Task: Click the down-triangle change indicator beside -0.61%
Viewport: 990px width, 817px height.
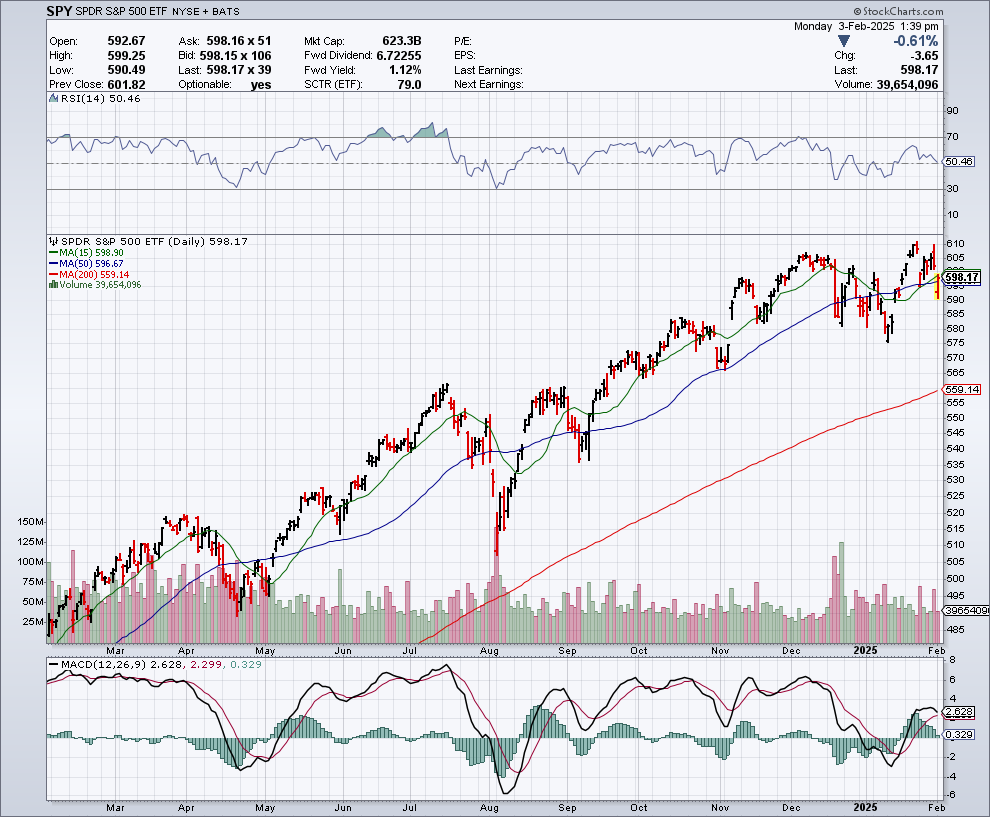Action: coord(844,41)
